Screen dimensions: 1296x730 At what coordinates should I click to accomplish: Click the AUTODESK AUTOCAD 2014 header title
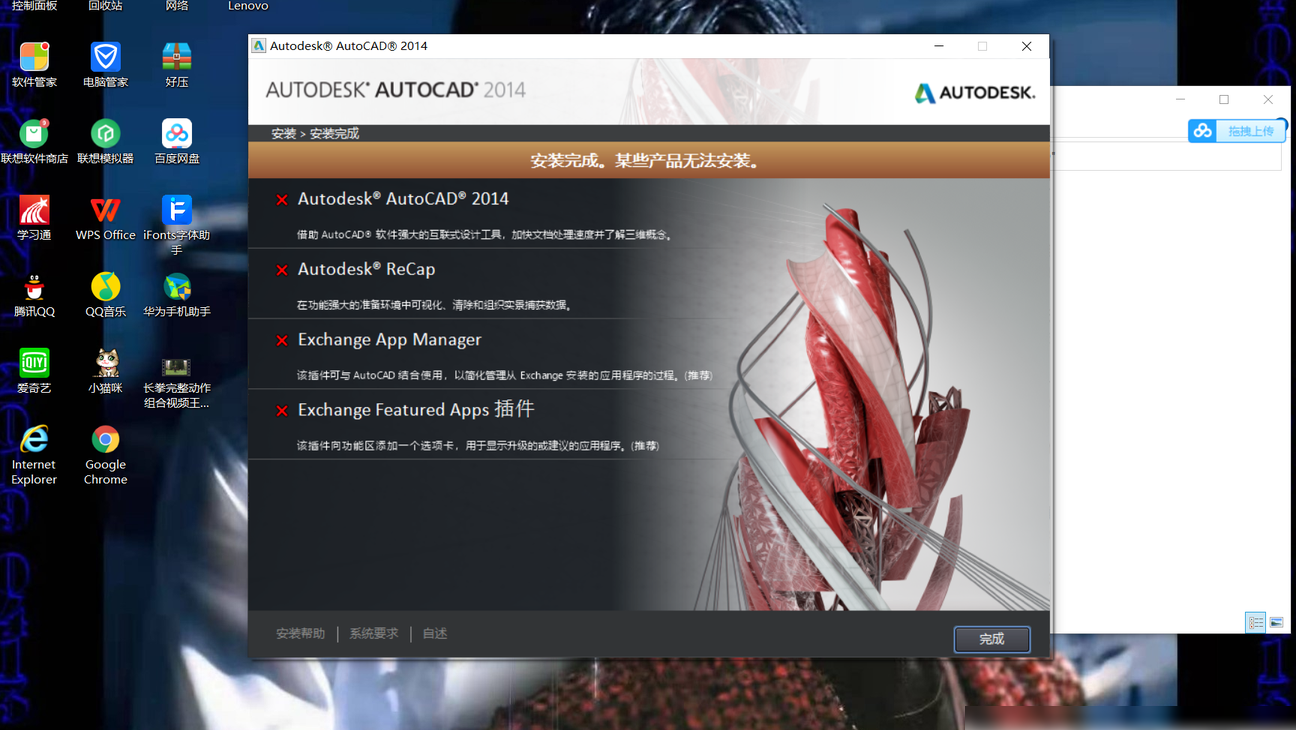pos(396,90)
